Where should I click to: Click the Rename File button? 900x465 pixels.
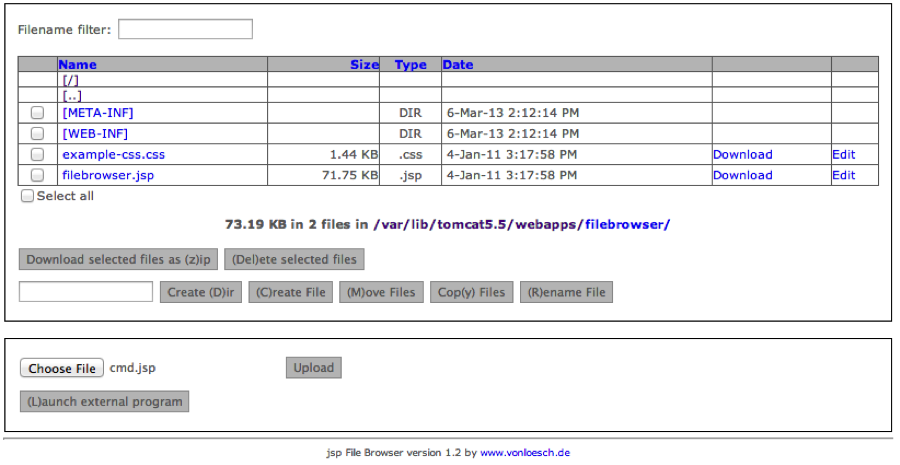[566, 292]
